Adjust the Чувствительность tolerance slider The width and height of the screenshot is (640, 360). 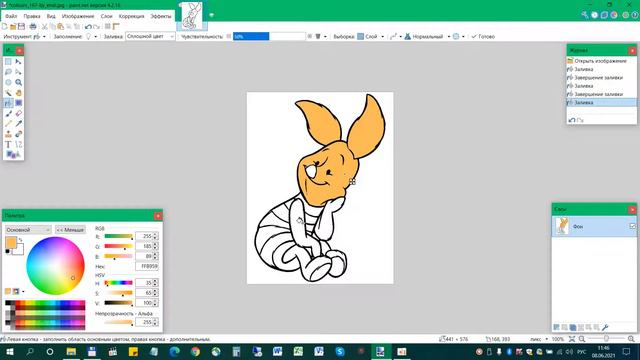point(269,36)
